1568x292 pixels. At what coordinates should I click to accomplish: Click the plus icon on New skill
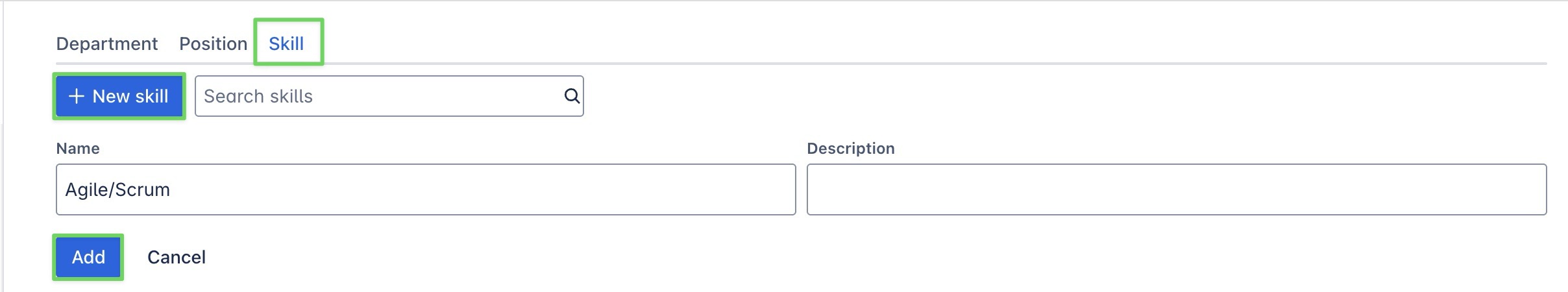point(77,96)
